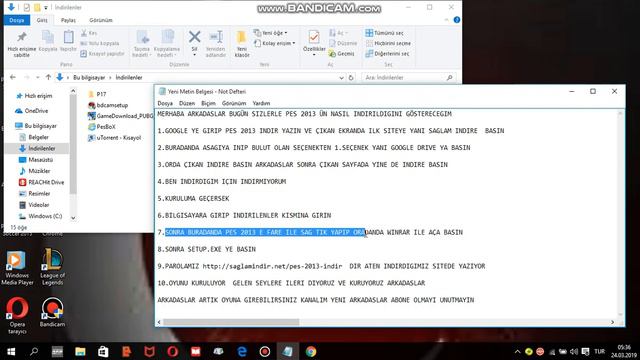The height and width of the screenshot is (360, 640).
Task: Open the Dosya tab in Explorer
Action: click(x=17, y=20)
